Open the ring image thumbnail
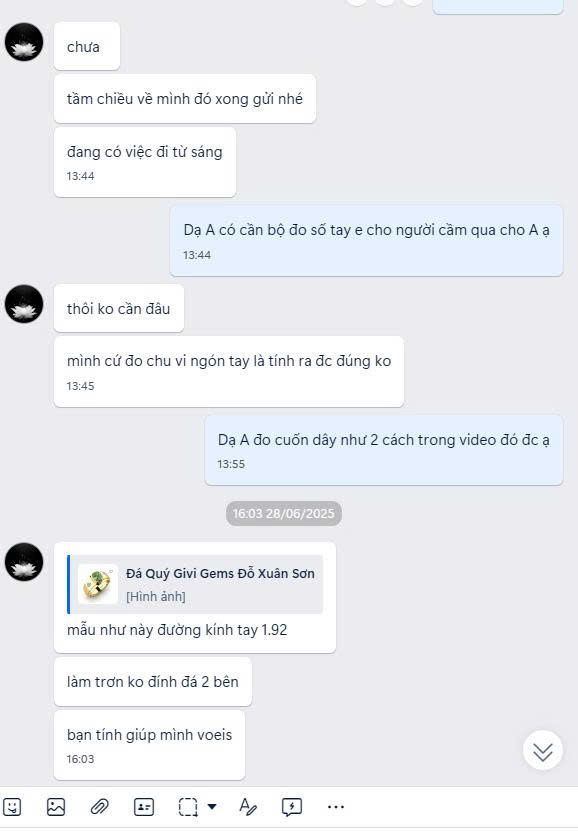Image resolution: width=578 pixels, height=836 pixels. (98, 584)
